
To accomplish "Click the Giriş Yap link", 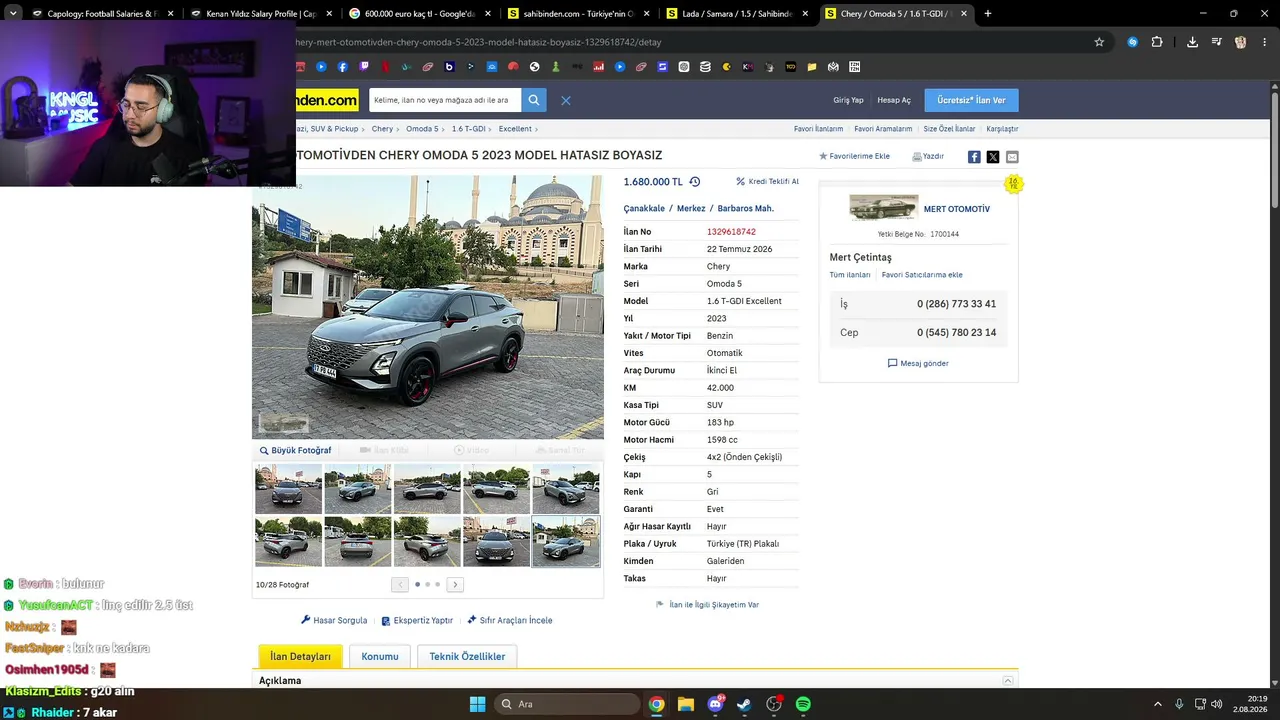I will click(x=848, y=100).
